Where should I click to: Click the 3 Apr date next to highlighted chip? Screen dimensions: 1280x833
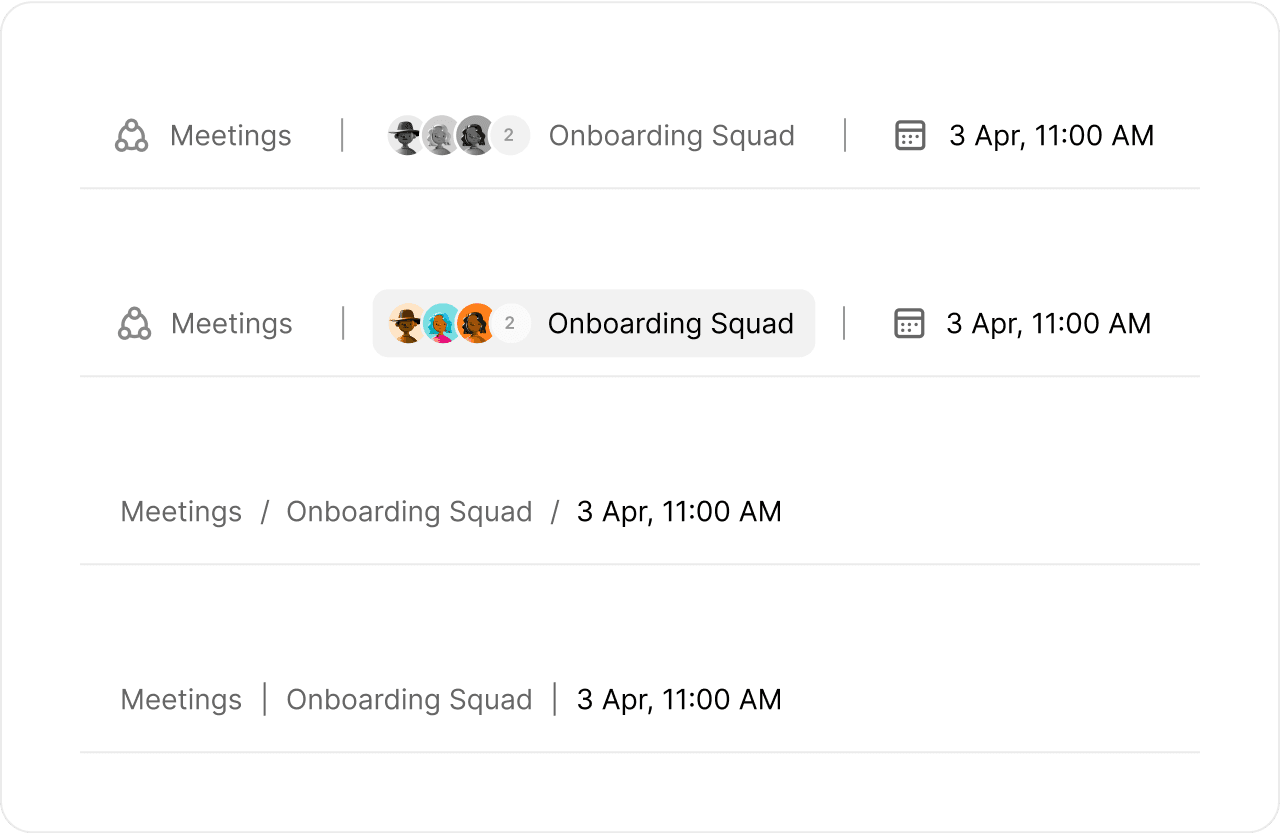coord(1048,324)
